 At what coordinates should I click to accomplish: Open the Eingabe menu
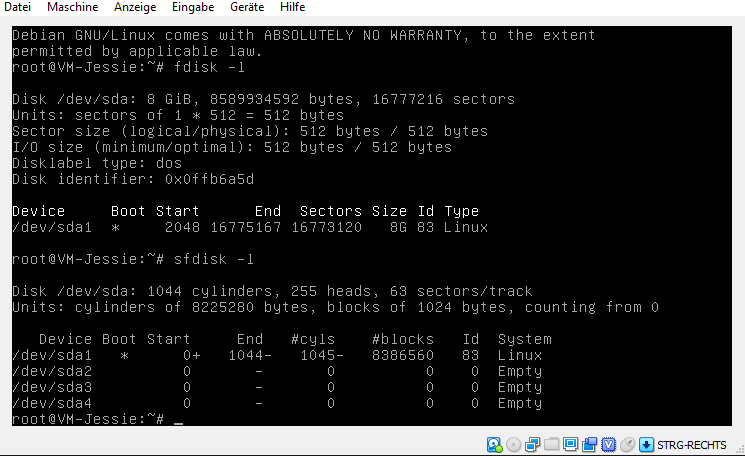193,7
